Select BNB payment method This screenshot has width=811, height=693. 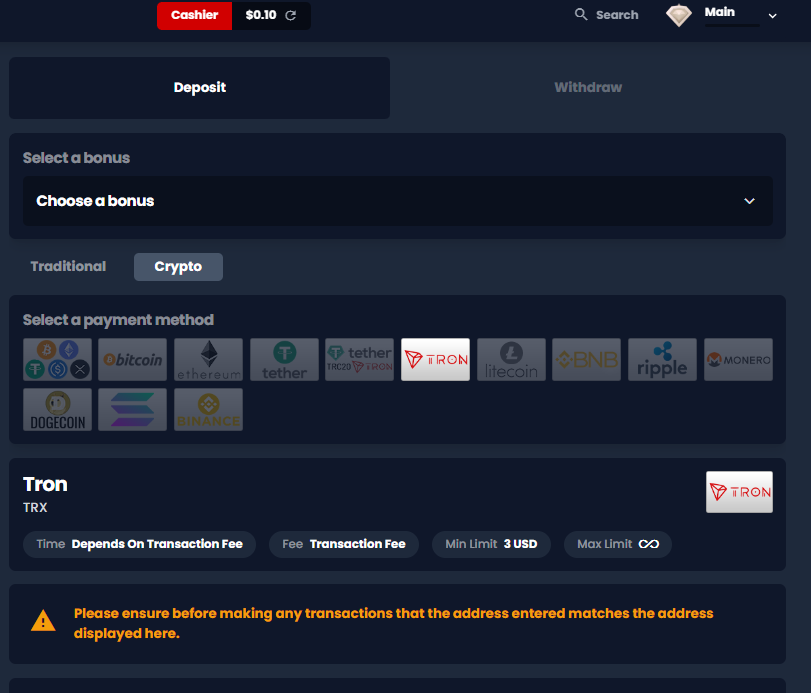(587, 359)
